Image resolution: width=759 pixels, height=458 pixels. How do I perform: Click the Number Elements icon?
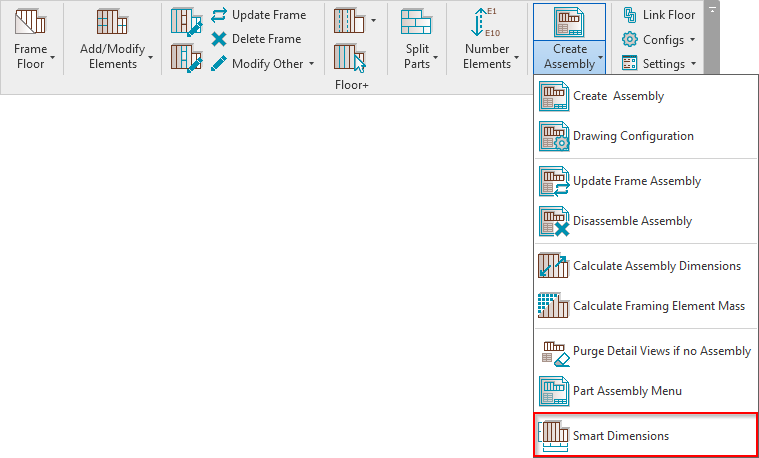point(486,22)
